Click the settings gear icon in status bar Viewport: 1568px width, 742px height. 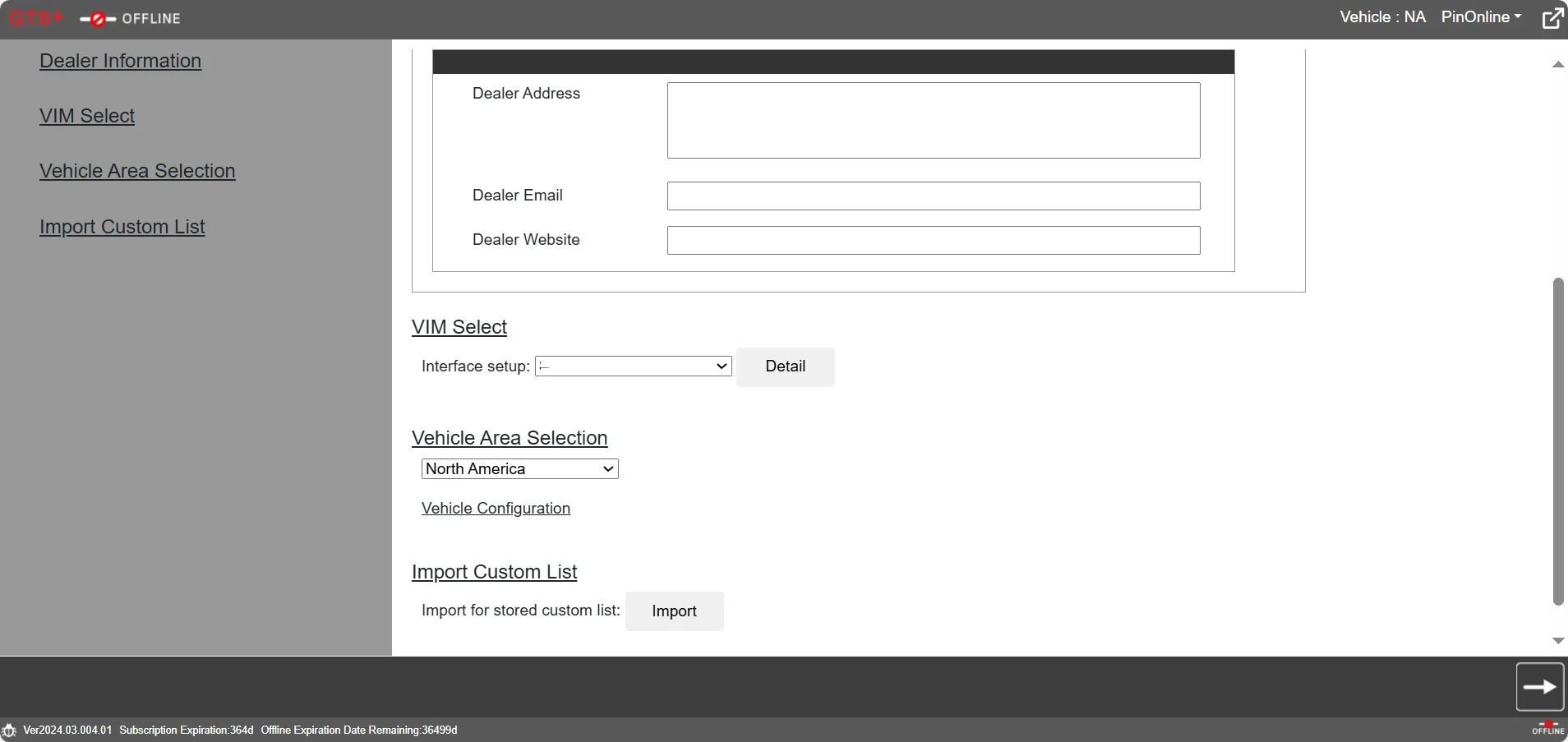(x=9, y=730)
